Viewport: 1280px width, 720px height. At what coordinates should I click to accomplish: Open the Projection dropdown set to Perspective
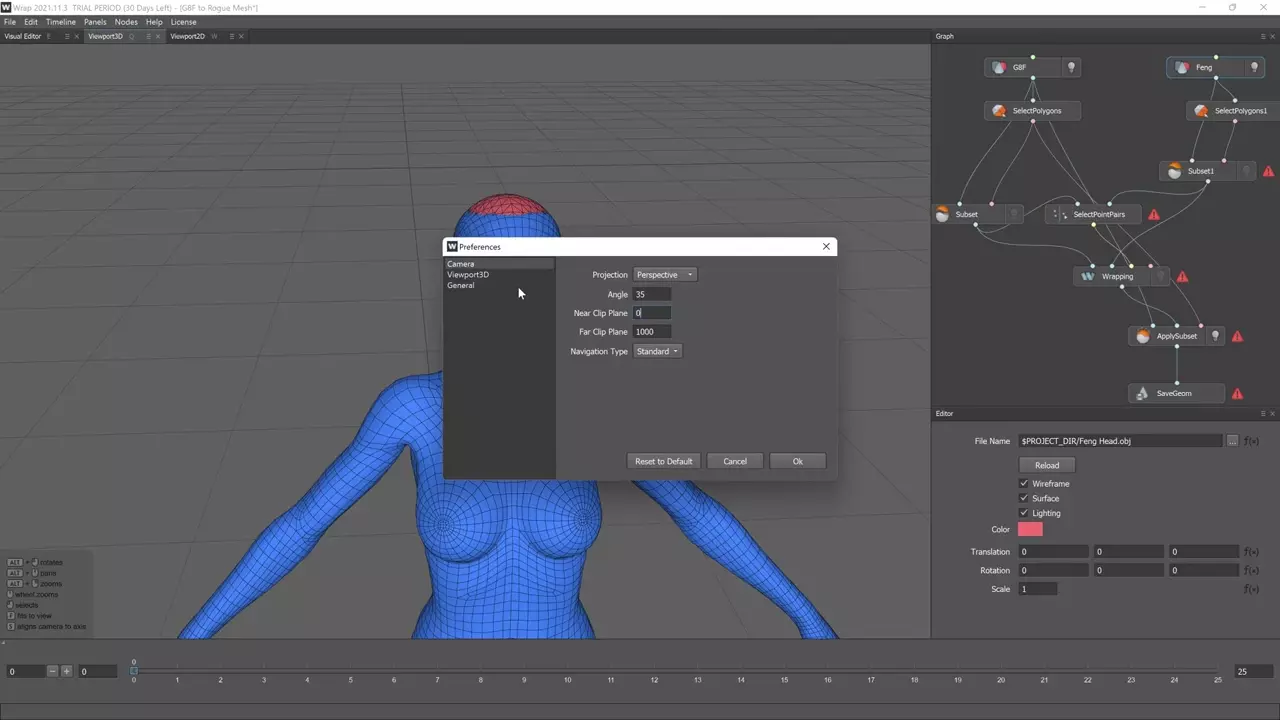[x=664, y=275]
